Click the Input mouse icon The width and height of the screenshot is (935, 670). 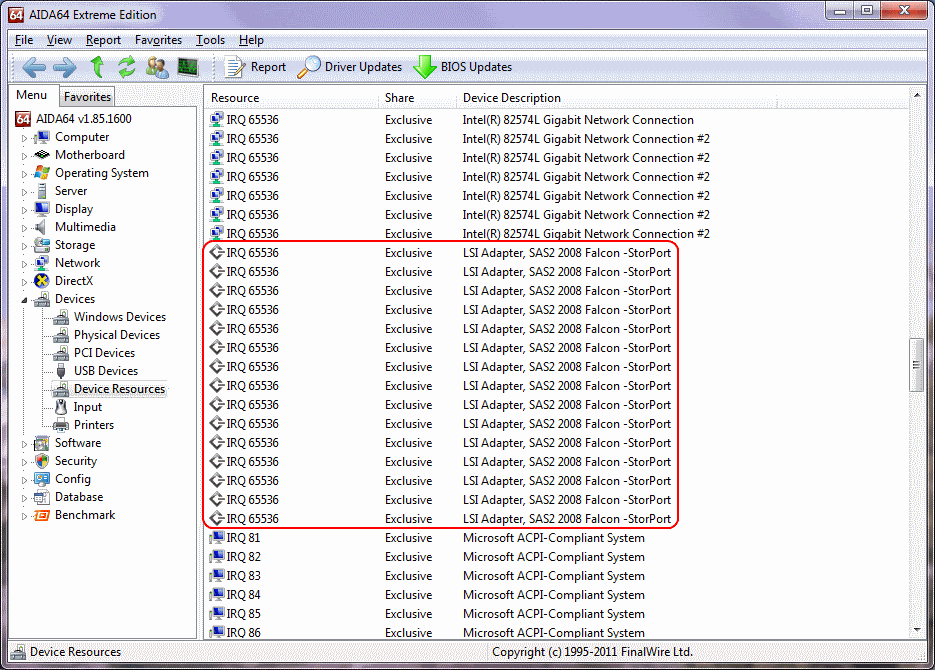pyautogui.click(x=61, y=407)
